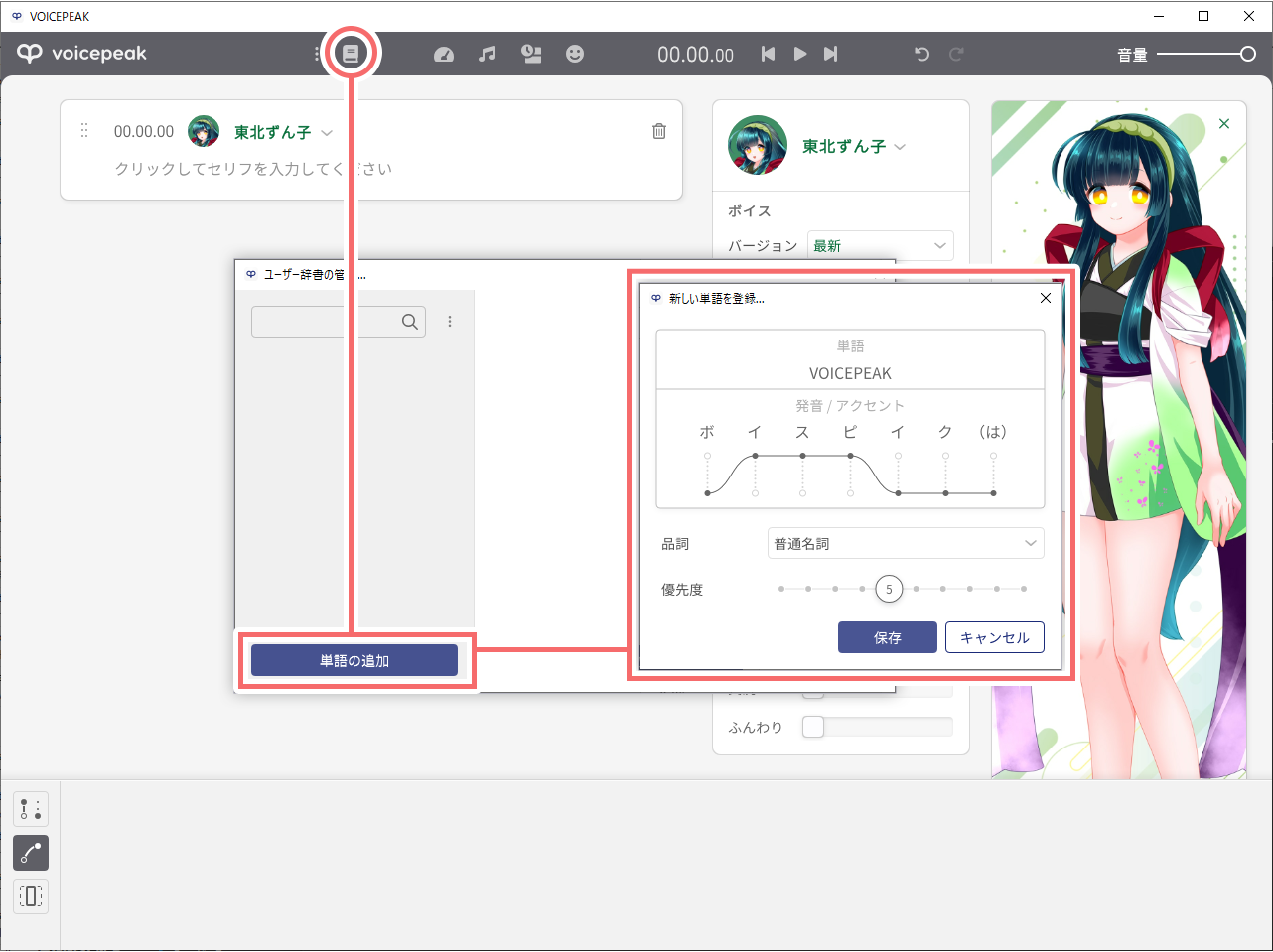Click the 優先度 slider handle showing 5

click(889, 589)
